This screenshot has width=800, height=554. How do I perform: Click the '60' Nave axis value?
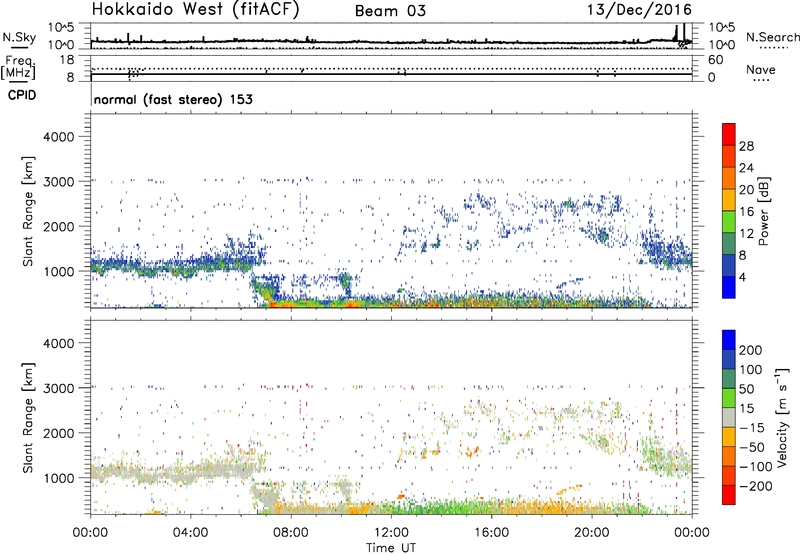[715, 60]
